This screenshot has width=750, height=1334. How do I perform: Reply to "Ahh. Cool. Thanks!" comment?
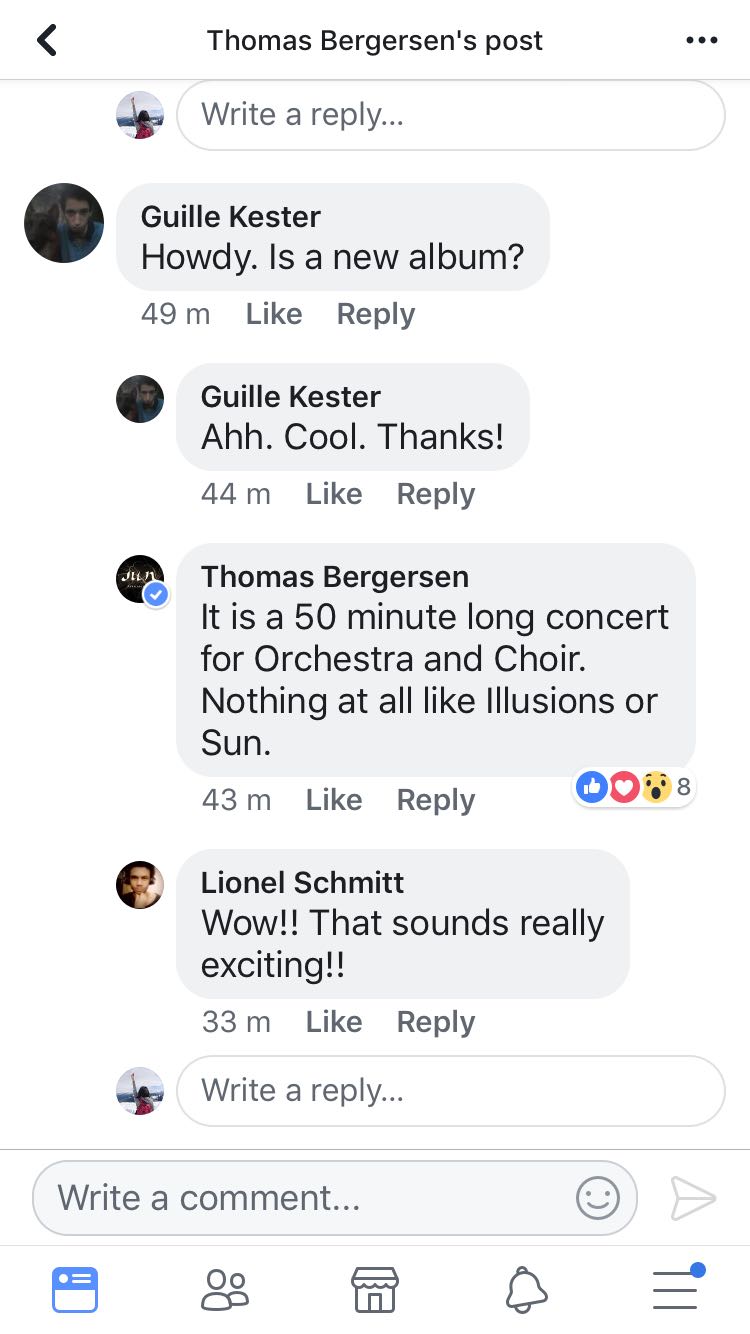tap(436, 494)
